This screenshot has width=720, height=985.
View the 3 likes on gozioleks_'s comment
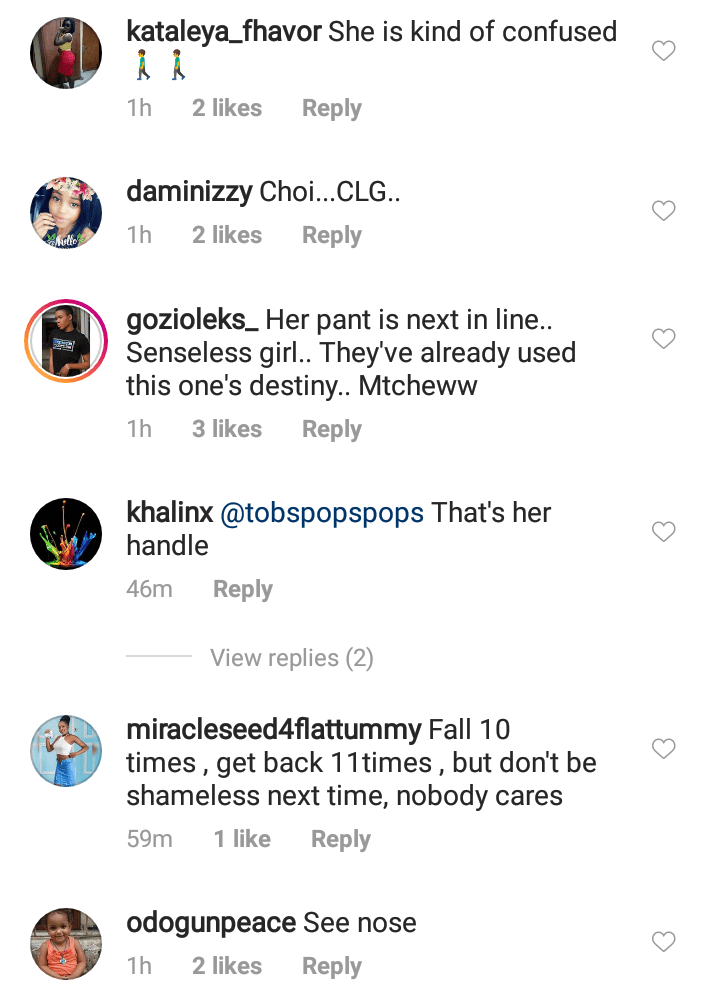(x=227, y=429)
